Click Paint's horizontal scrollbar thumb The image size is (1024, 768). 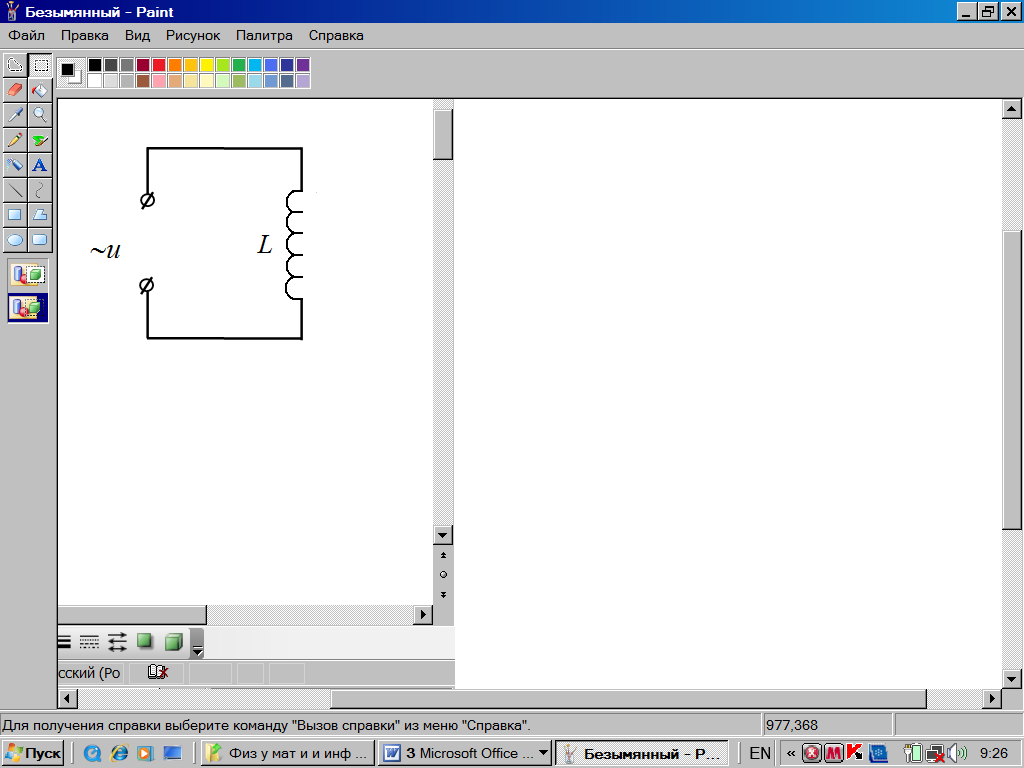pos(629,699)
